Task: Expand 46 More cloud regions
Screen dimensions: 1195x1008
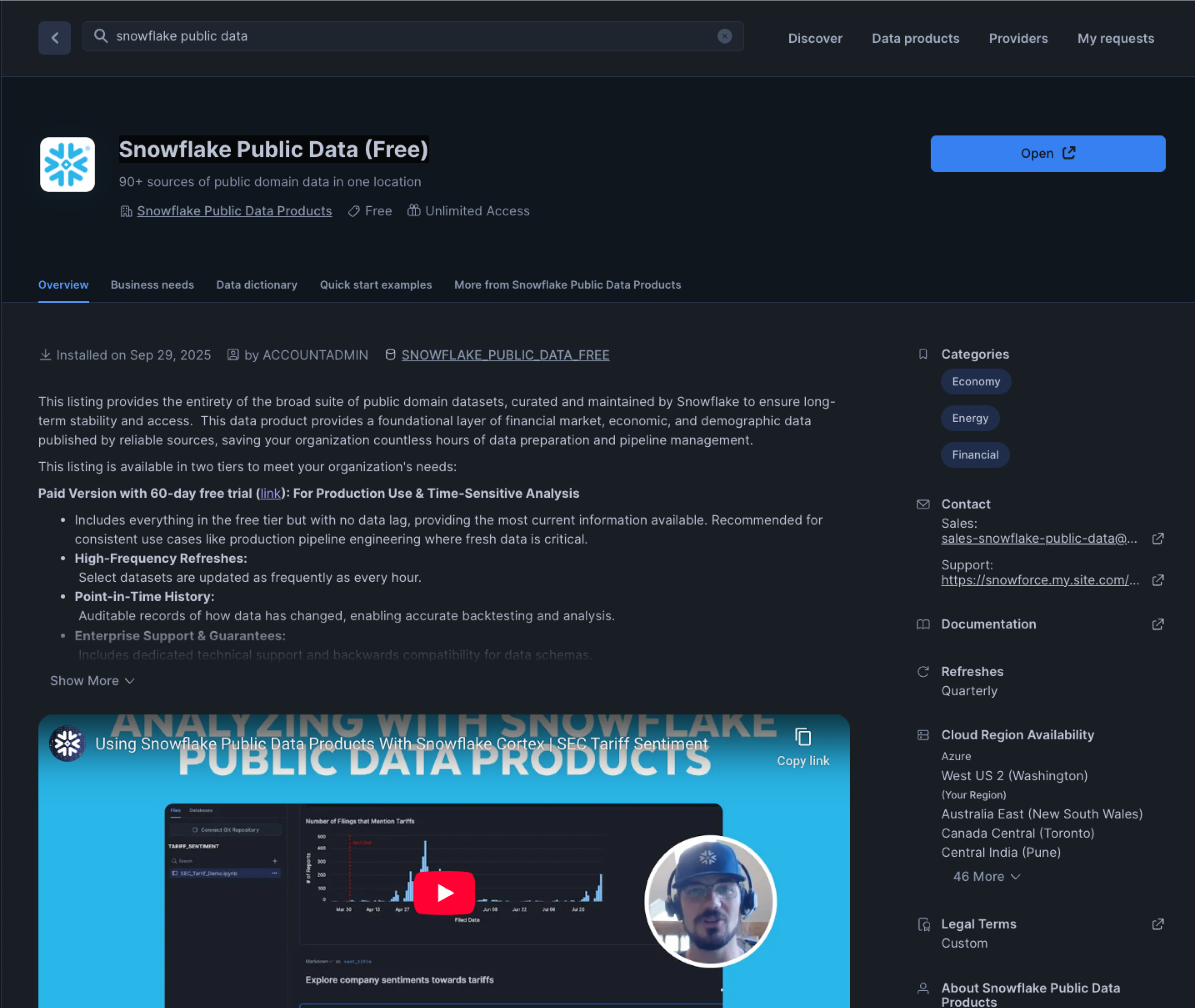Action: tap(987, 877)
